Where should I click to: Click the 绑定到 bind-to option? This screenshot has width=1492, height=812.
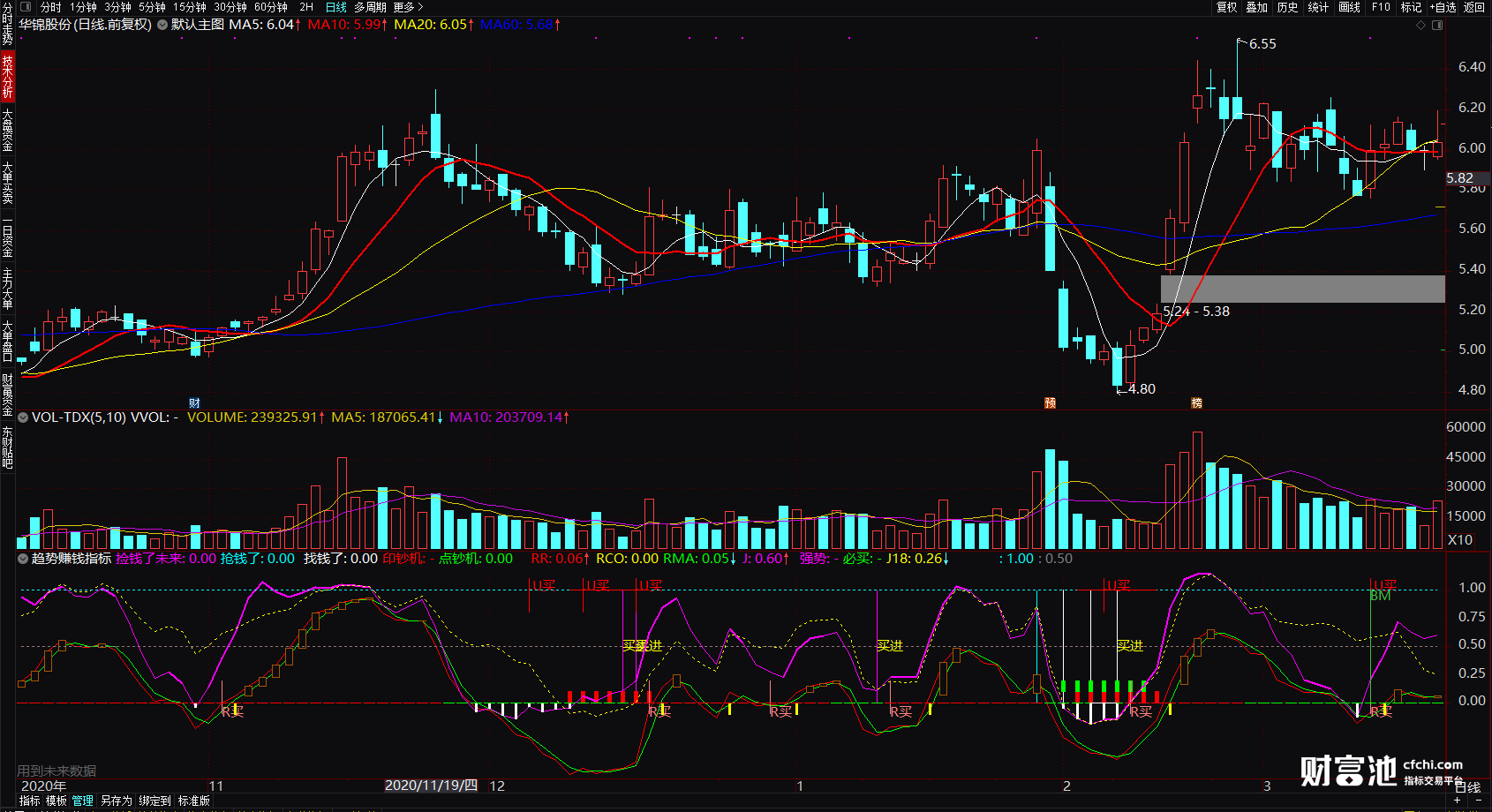154,801
